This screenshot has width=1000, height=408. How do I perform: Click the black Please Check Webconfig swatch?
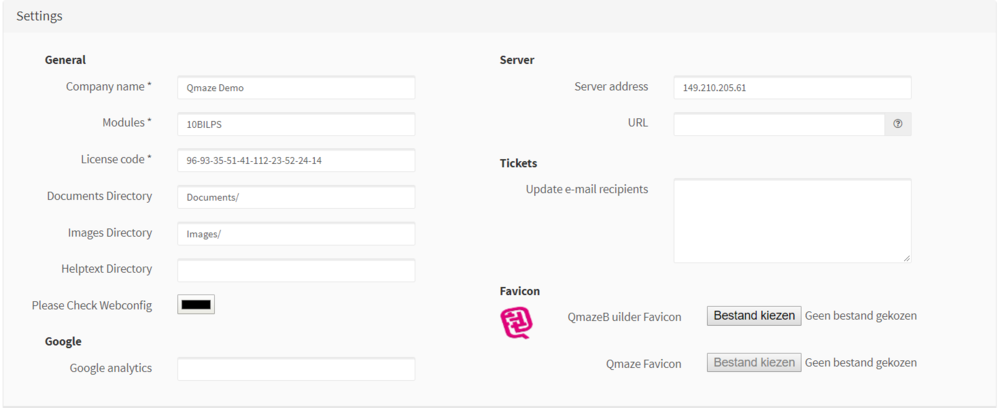(196, 305)
